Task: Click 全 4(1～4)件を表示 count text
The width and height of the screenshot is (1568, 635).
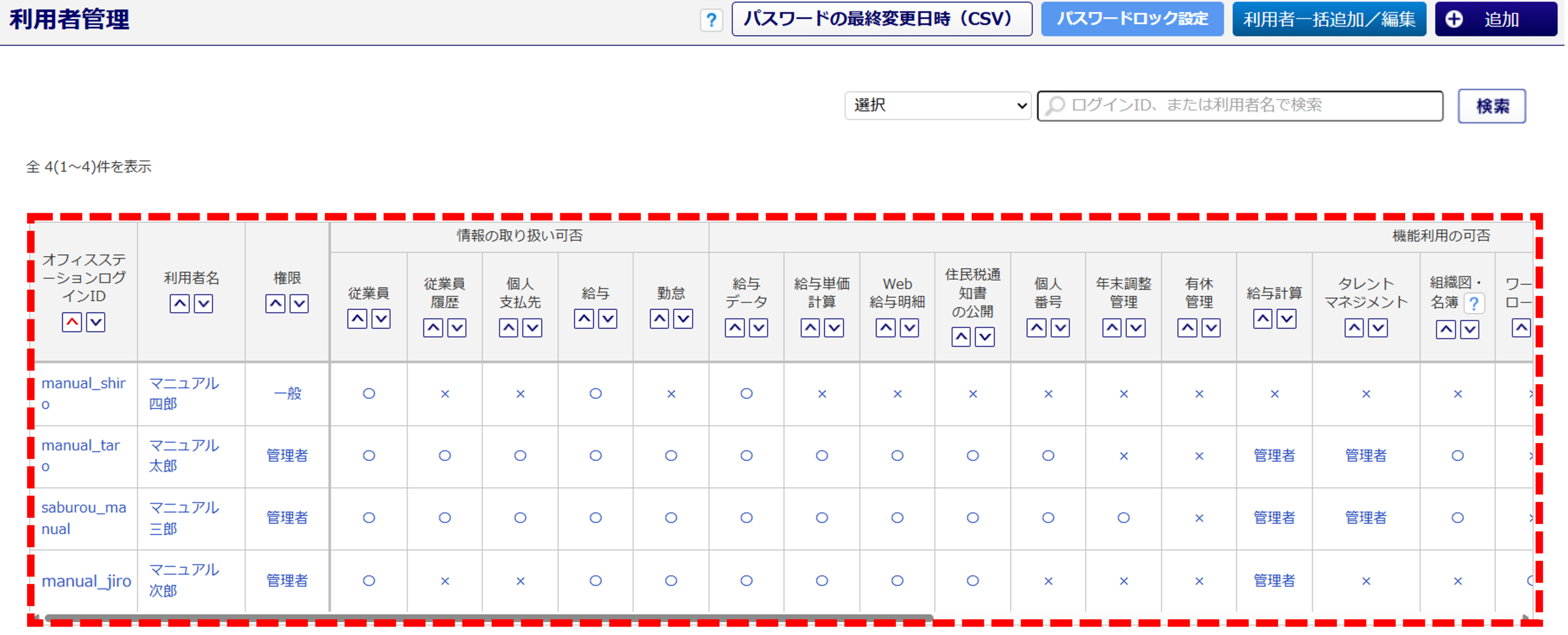Action: tap(89, 167)
